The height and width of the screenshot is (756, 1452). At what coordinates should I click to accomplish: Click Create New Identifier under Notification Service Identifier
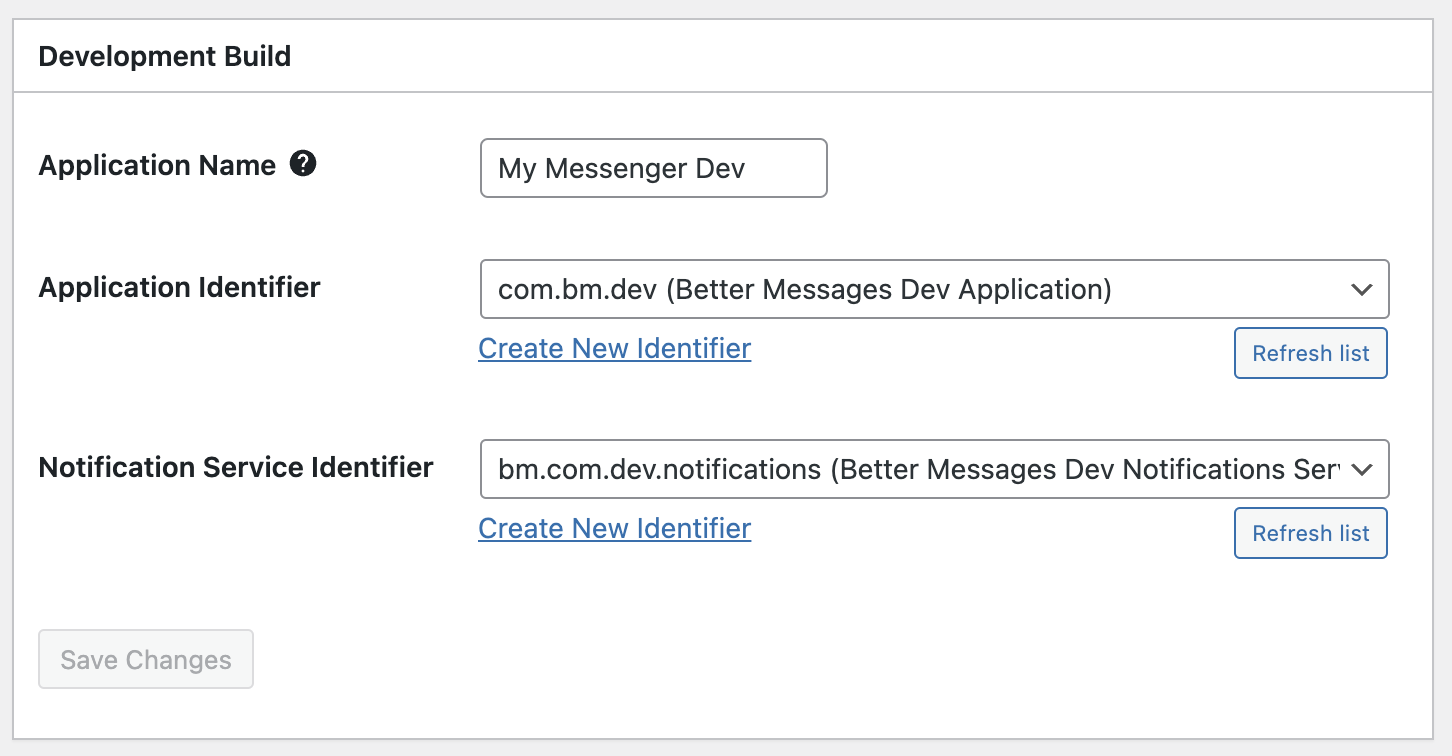point(615,528)
